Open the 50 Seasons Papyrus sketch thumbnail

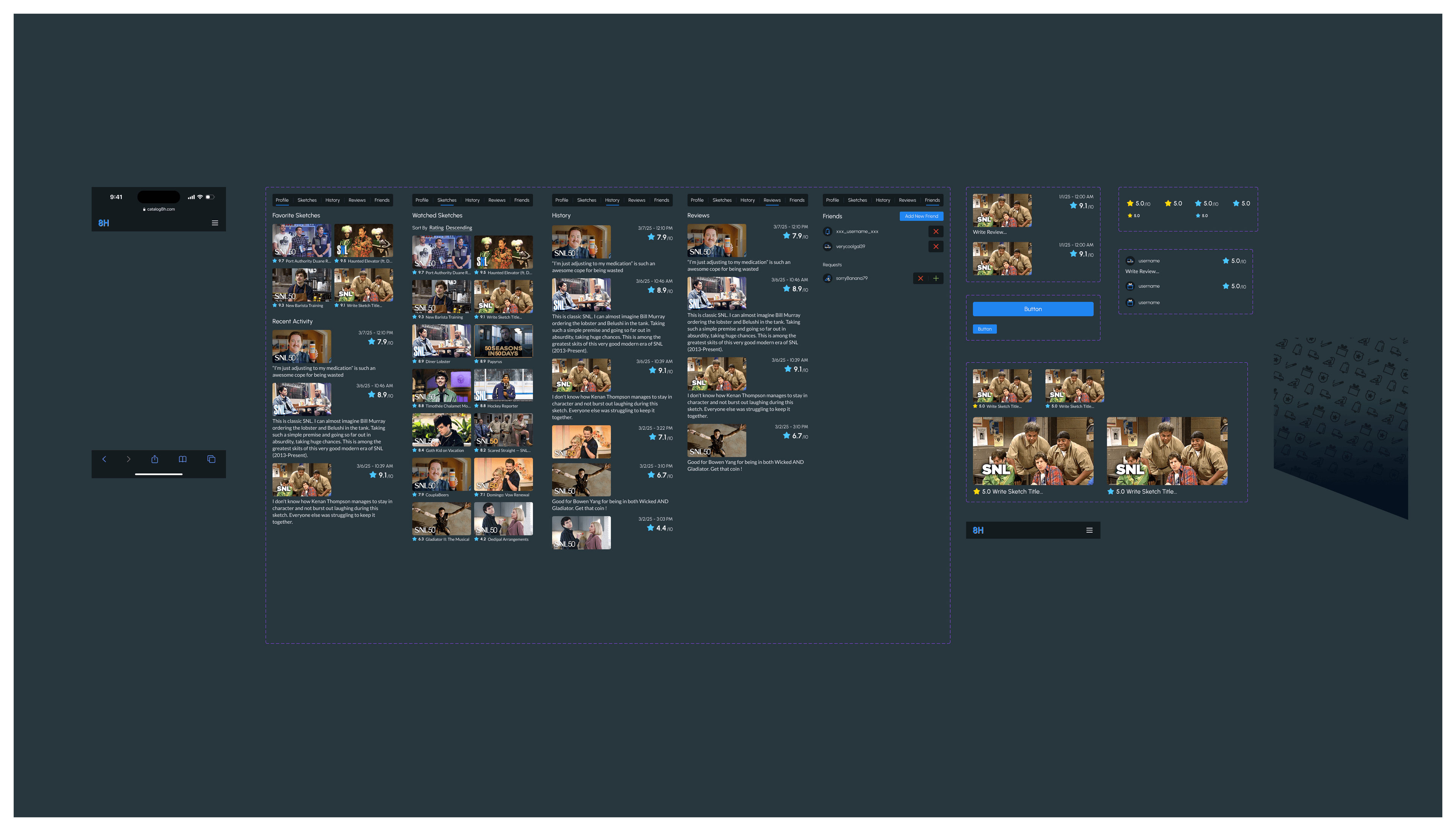pyautogui.click(x=503, y=341)
